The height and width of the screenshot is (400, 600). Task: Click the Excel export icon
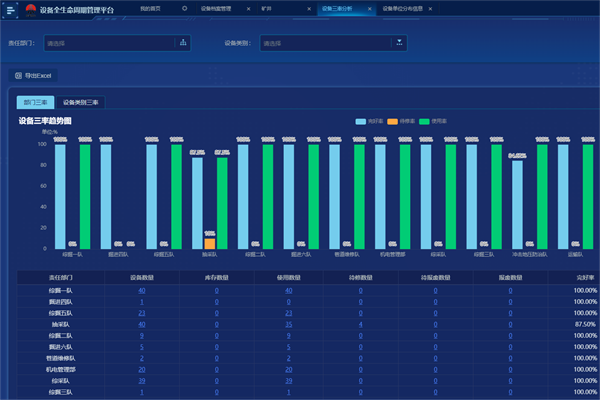click(18, 75)
